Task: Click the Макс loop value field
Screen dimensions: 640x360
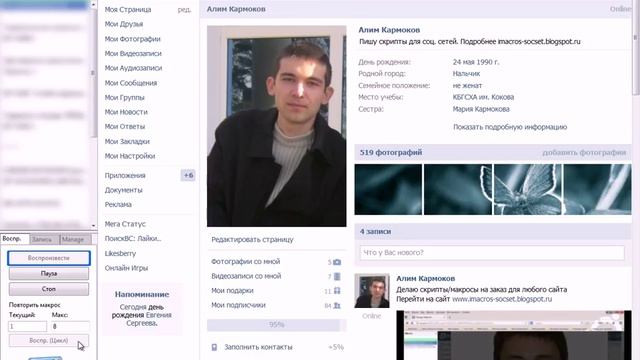Action: (70, 327)
